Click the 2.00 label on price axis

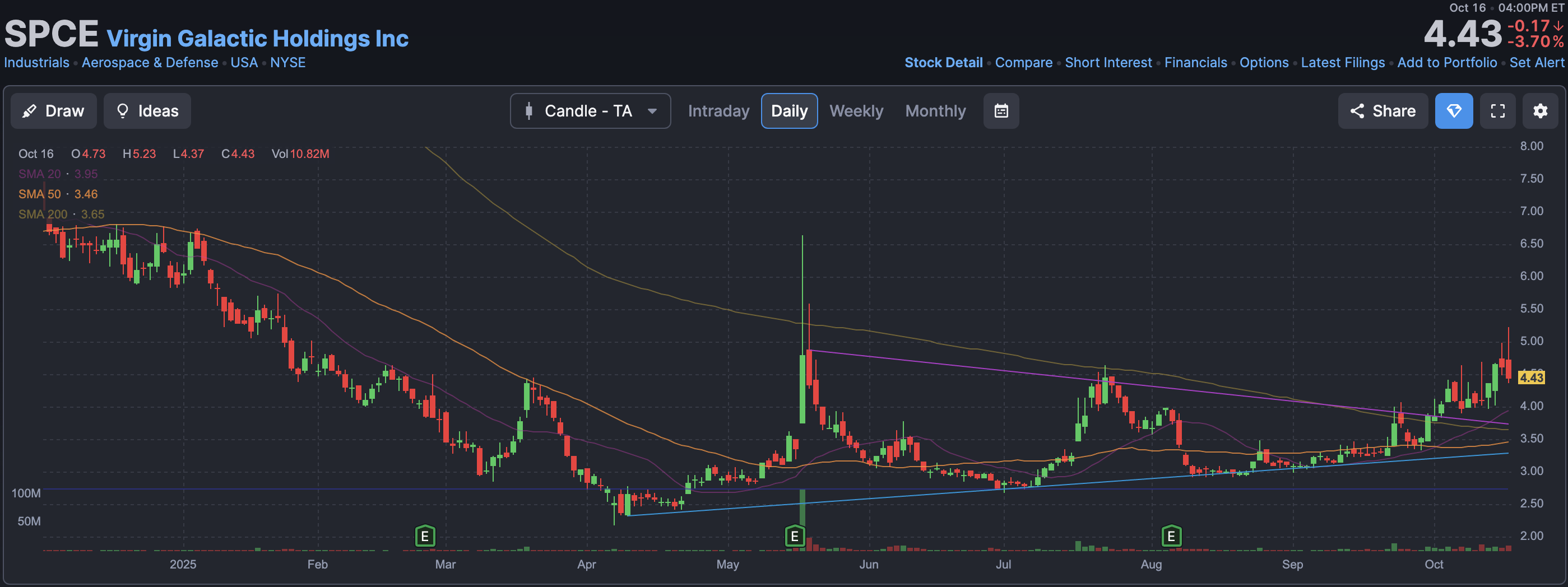click(x=1532, y=536)
